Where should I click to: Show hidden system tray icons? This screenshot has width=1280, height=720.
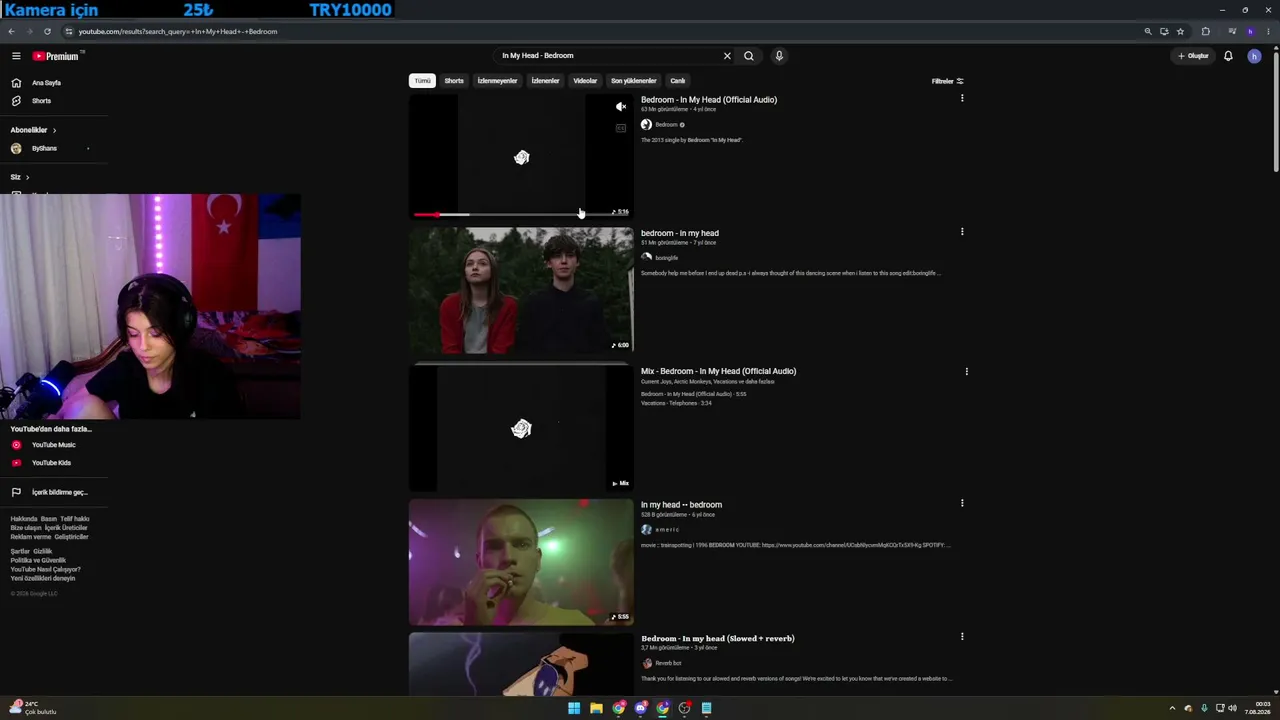(x=1173, y=708)
